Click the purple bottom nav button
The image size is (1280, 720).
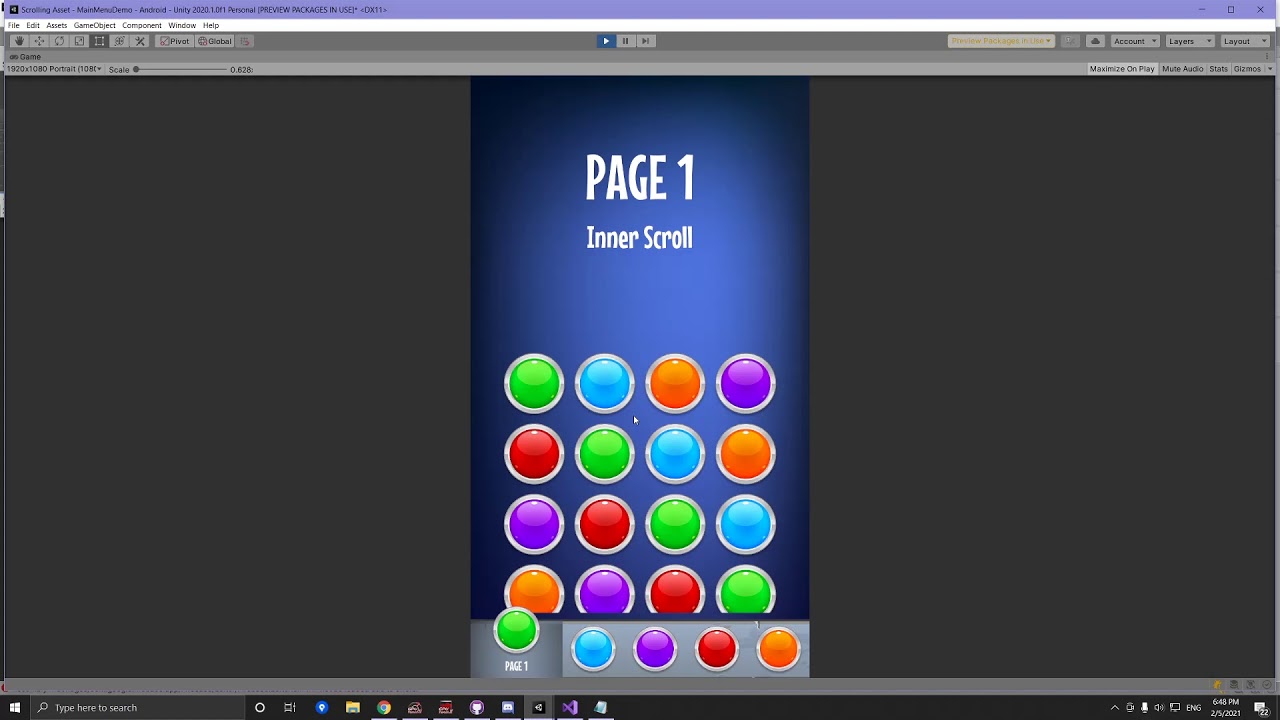coord(655,649)
